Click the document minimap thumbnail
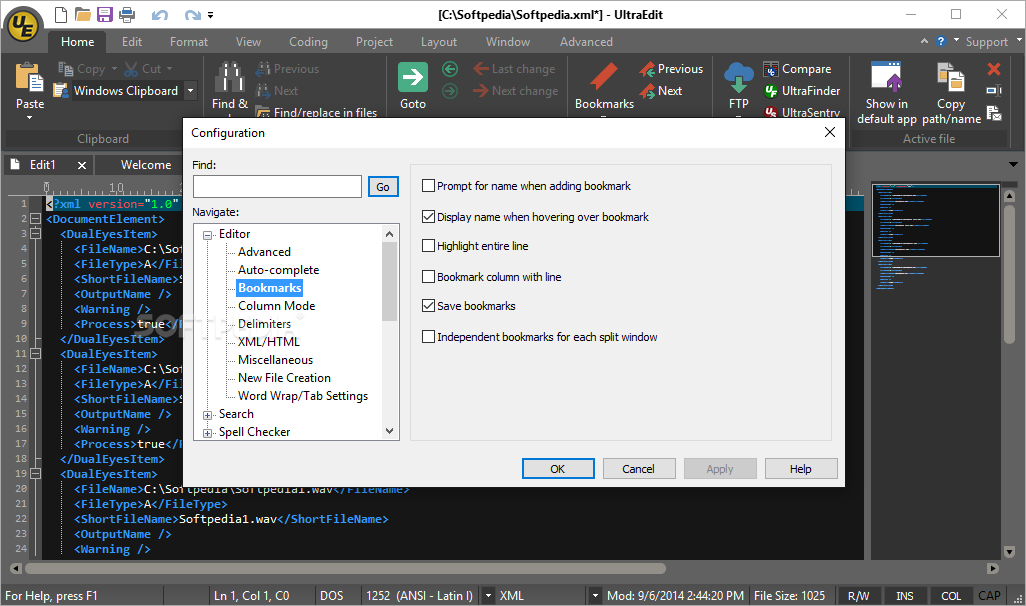Viewport: 1026px width, 606px height. (x=936, y=220)
